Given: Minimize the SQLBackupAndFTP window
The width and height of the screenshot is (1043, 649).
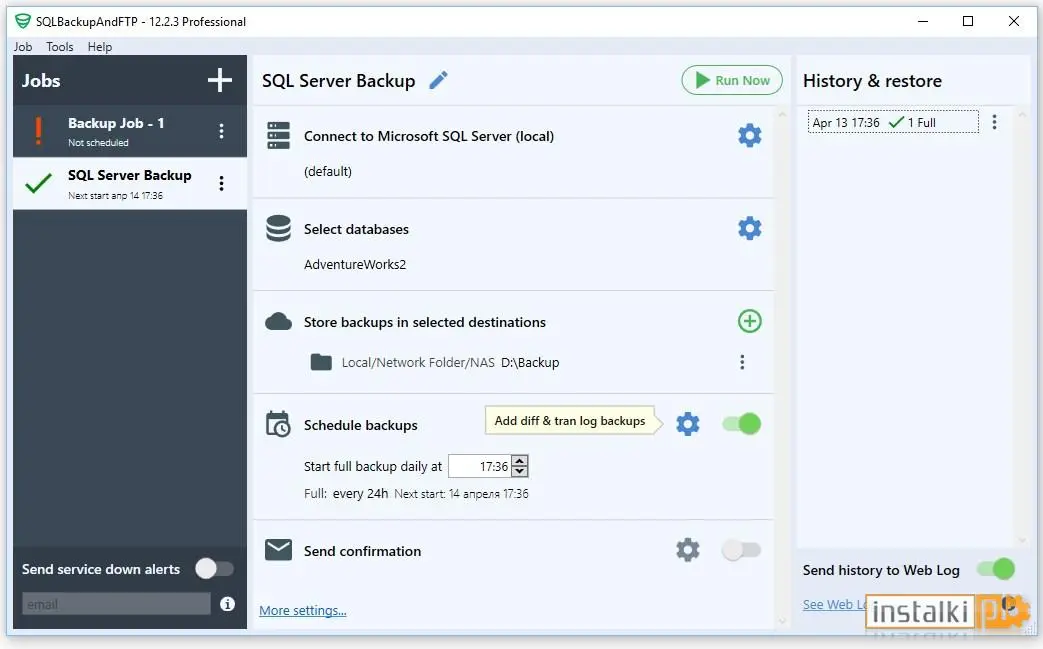Looking at the screenshot, I should click(x=923, y=21).
